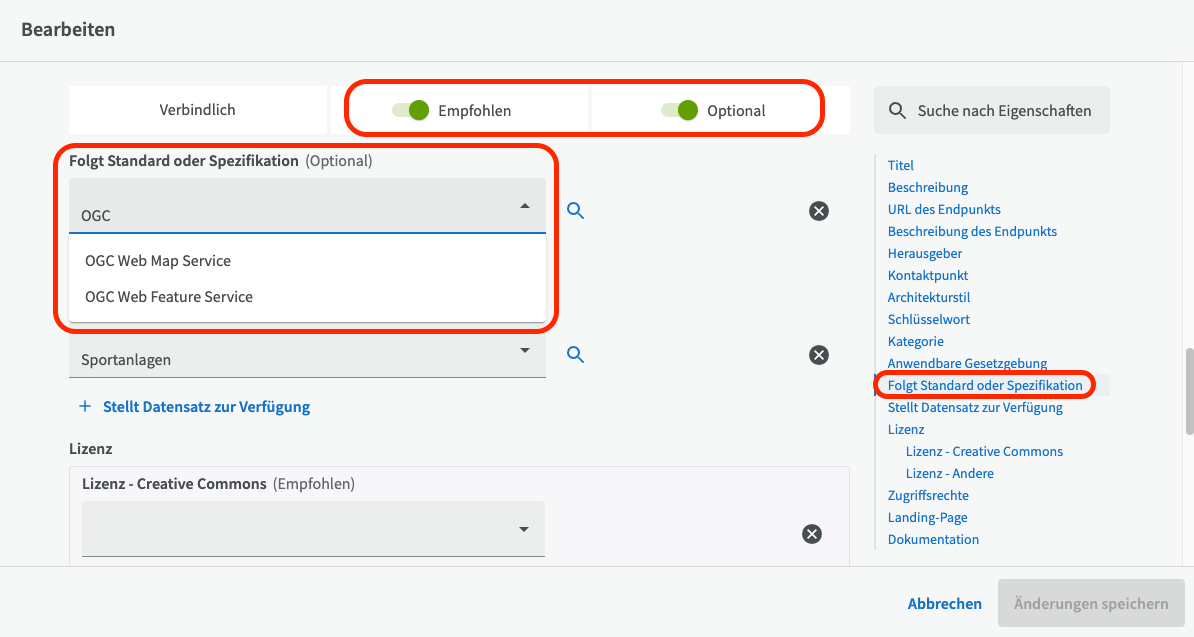Clear the Lizenz - Creative Commons field
1194x637 pixels.
click(812, 534)
